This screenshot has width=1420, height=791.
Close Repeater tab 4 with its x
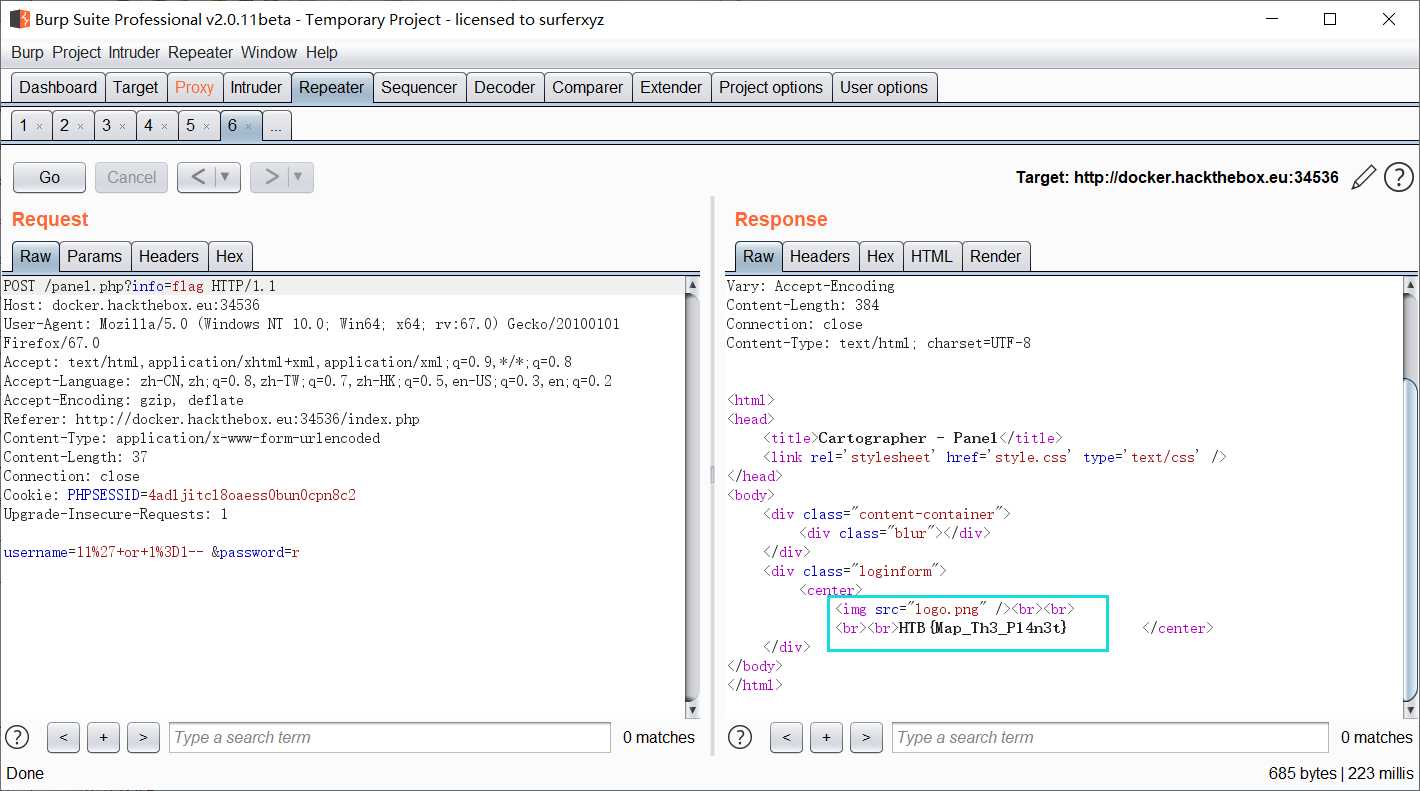click(165, 127)
